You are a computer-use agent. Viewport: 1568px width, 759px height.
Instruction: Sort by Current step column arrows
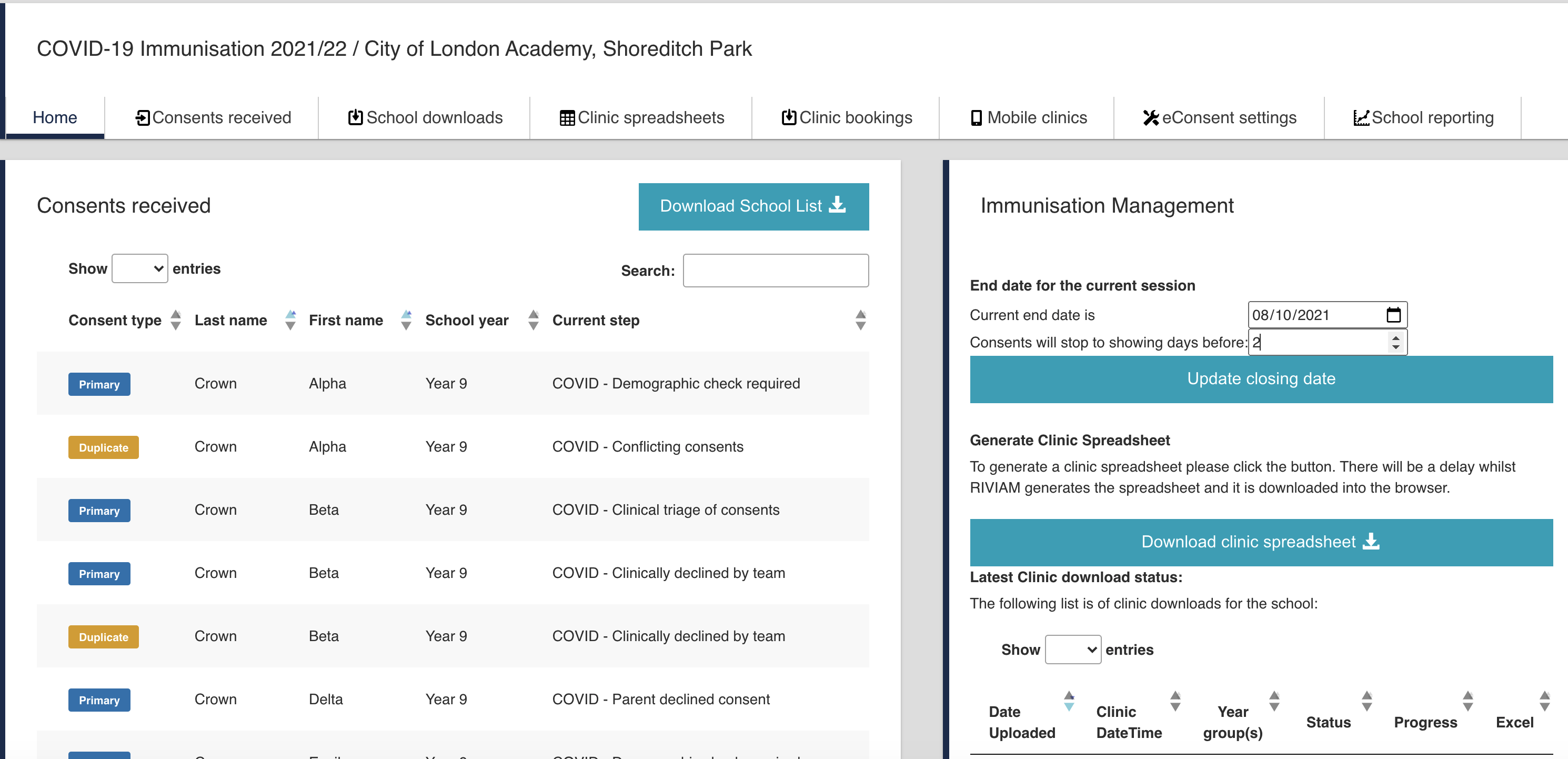point(860,319)
